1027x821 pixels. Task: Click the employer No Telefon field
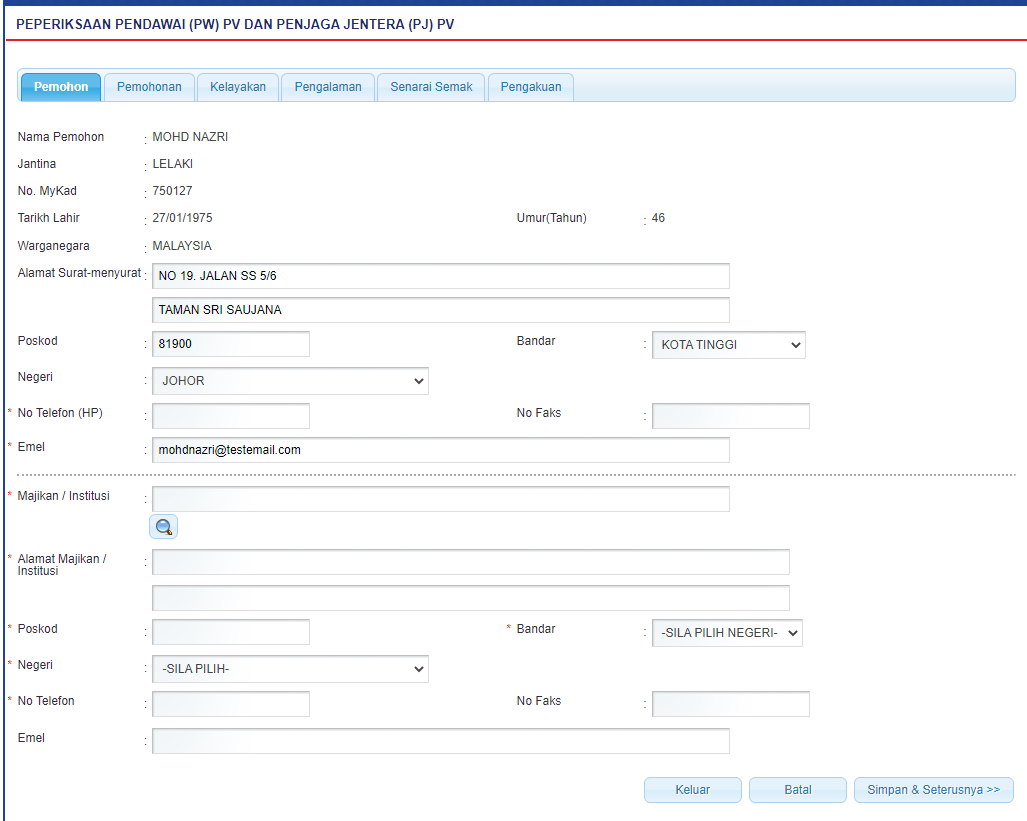[x=231, y=704]
